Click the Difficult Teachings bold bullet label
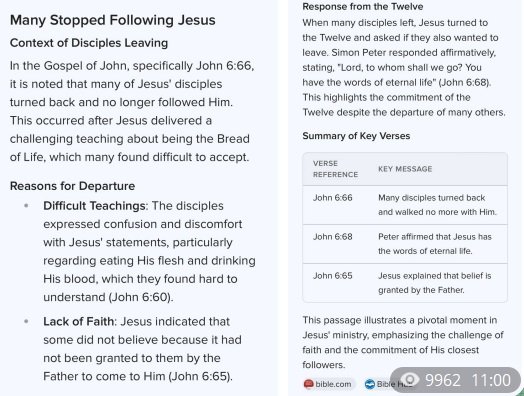The width and height of the screenshot is (524, 396). pos(95,206)
